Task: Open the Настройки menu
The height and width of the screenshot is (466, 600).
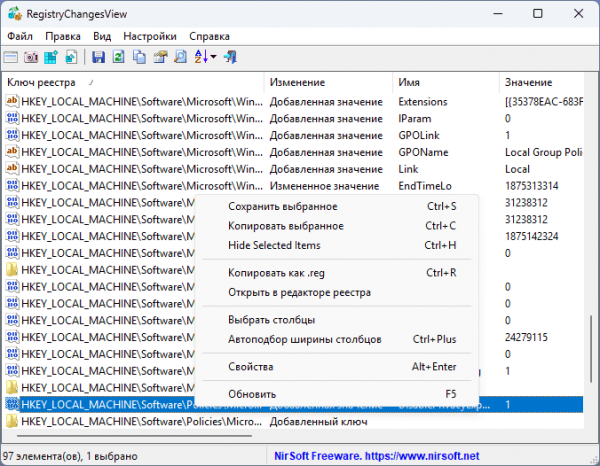Action: coord(150,36)
